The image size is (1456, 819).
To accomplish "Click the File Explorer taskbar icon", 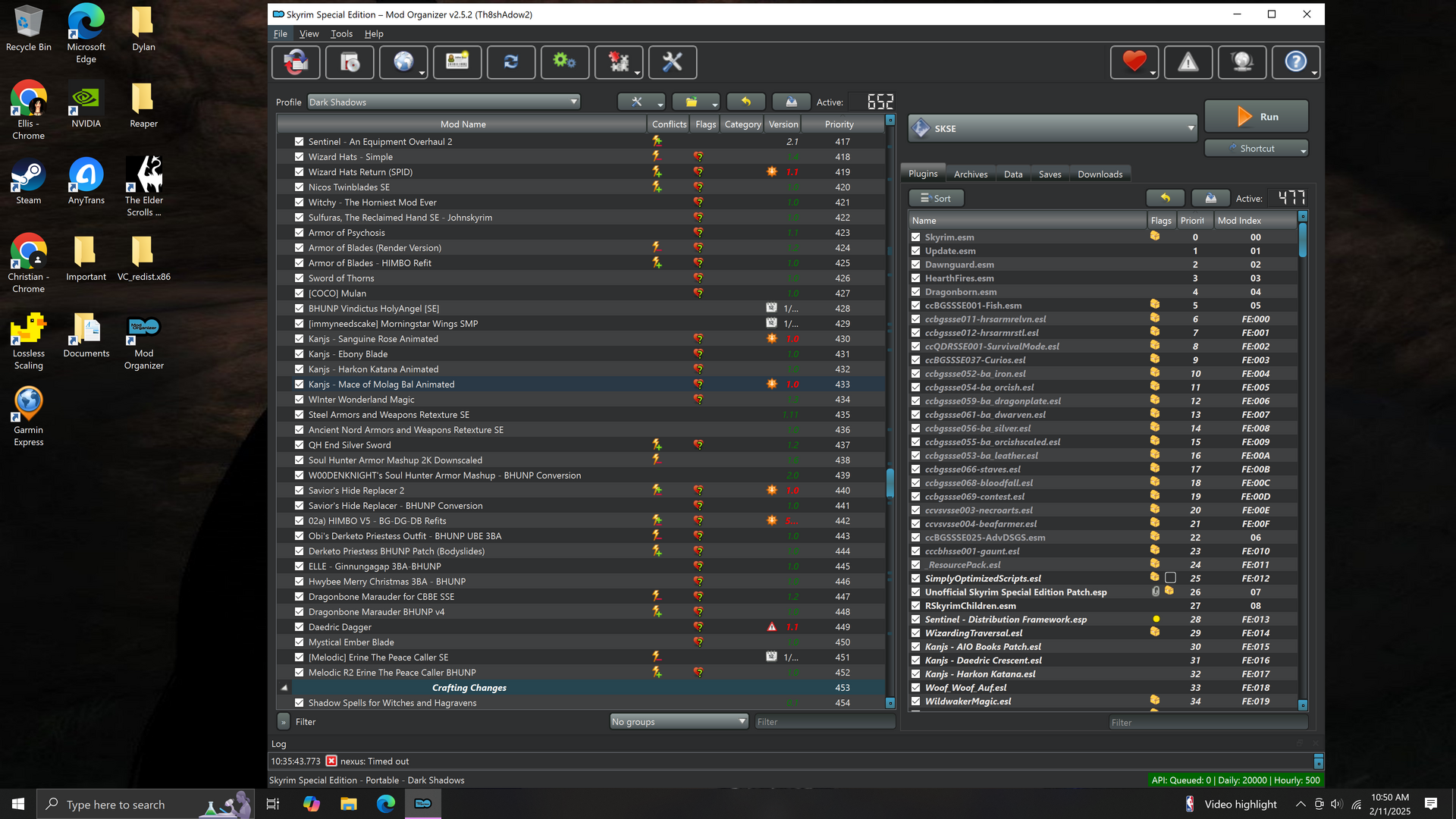I will point(349,804).
